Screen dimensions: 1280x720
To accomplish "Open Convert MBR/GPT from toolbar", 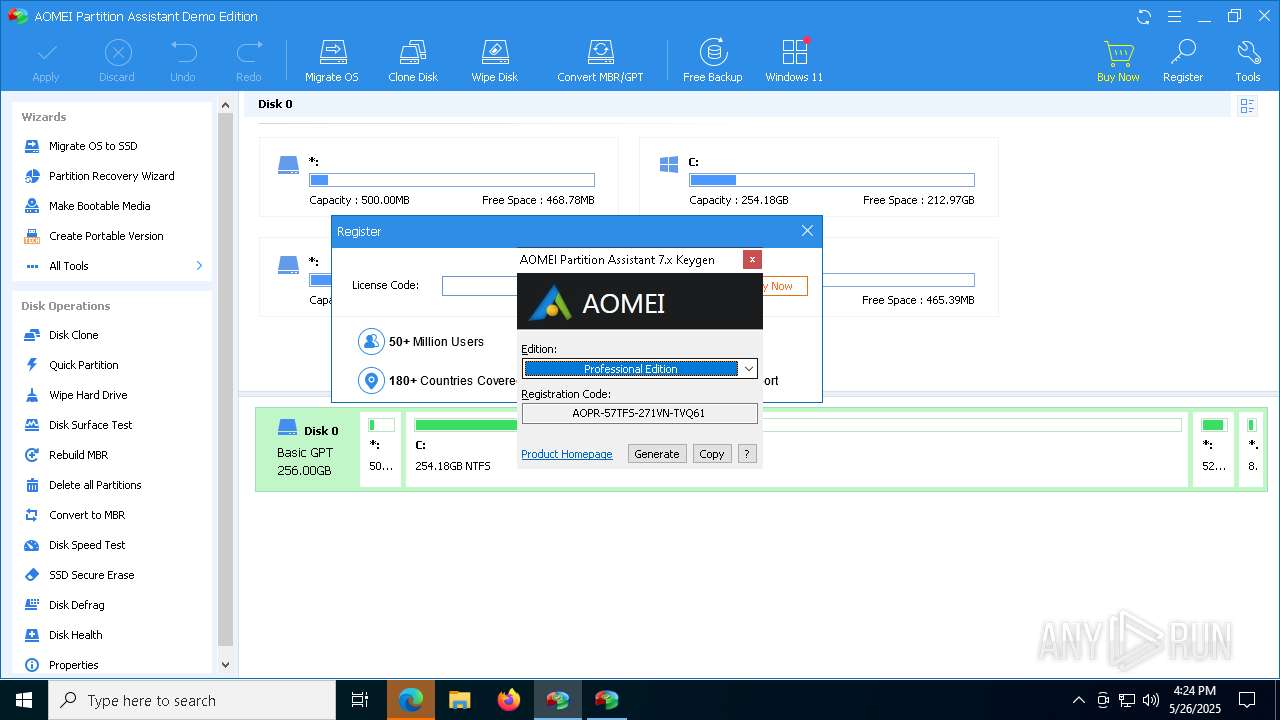I will [x=600, y=61].
